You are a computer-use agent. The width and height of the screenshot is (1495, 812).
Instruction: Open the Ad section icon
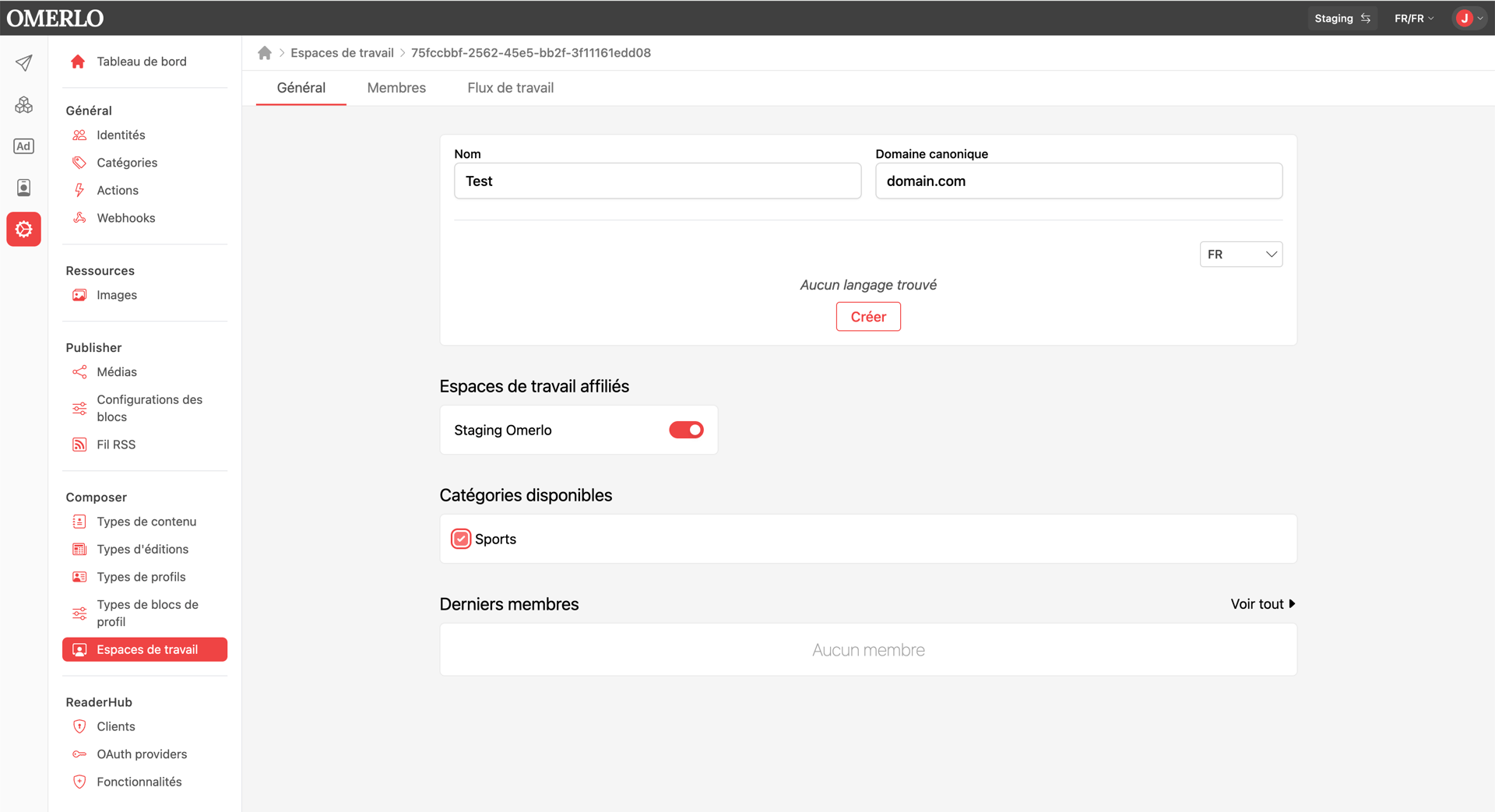[x=24, y=146]
